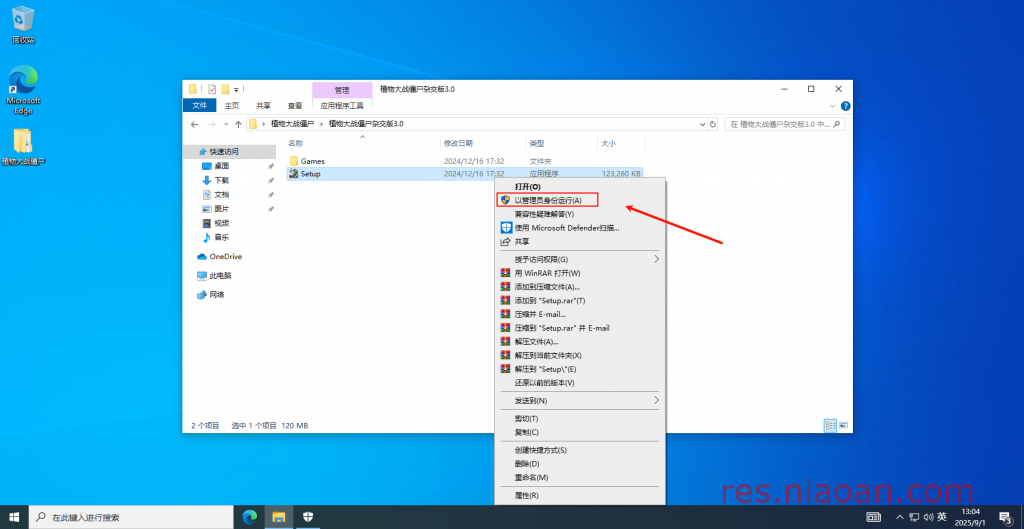Click the refresh button beside address bar
Screen dimensions: 1024x529
712,124
